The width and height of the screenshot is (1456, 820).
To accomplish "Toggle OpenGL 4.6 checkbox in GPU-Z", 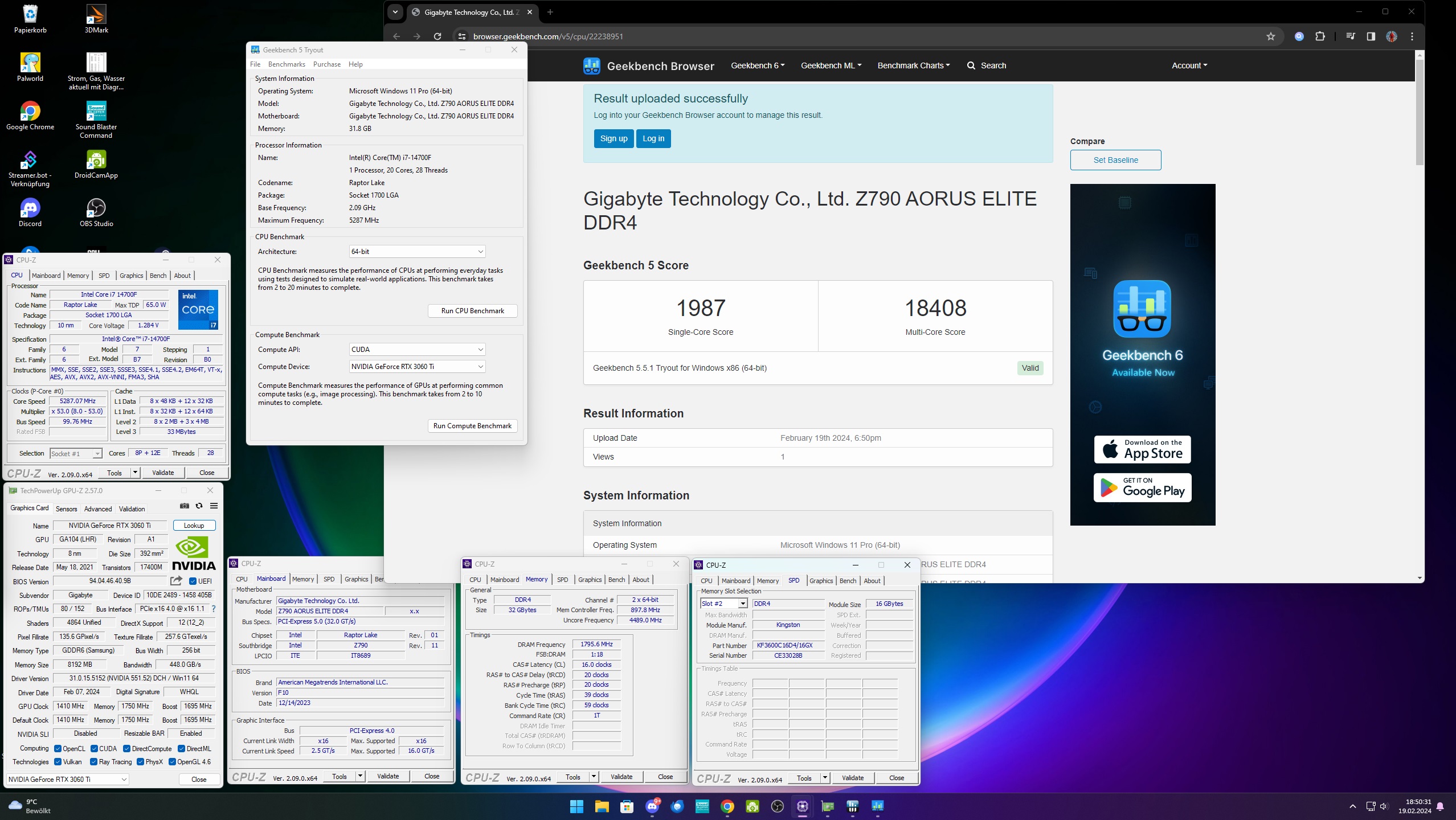I will pyautogui.click(x=172, y=762).
